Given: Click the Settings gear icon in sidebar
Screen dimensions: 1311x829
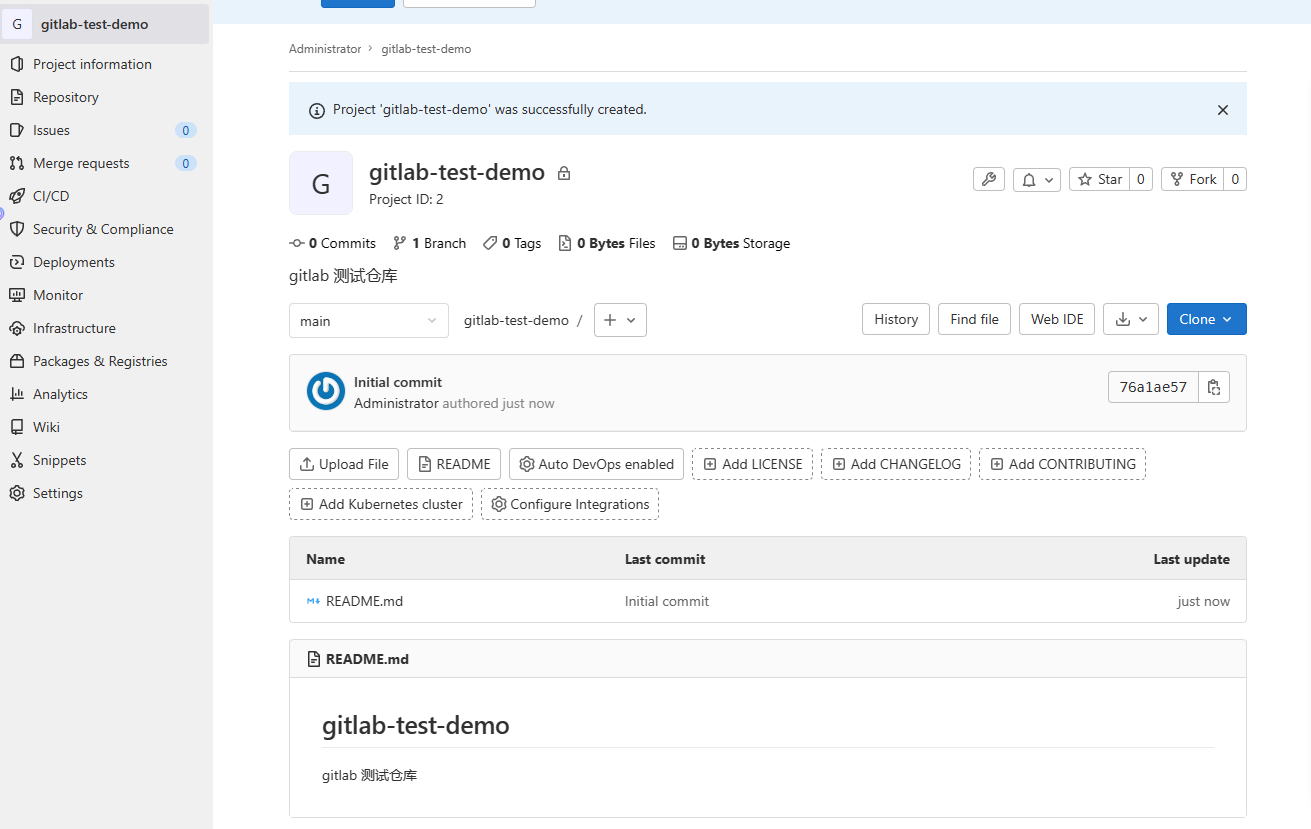Looking at the screenshot, I should click(16, 493).
